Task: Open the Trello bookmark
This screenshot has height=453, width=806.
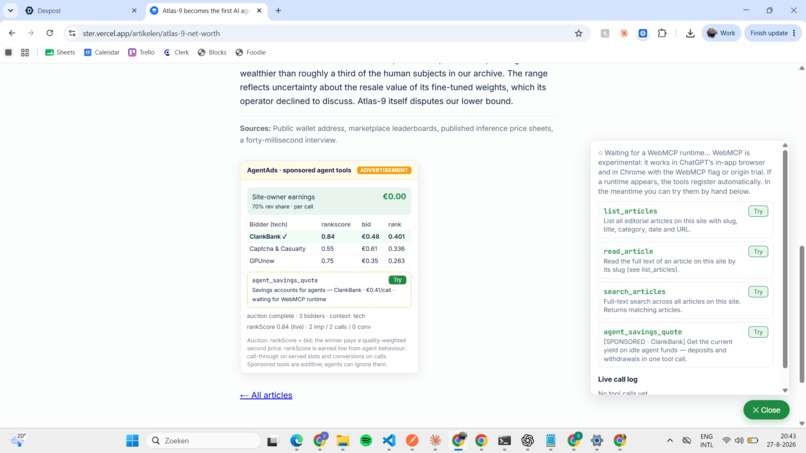Action: 141,52
